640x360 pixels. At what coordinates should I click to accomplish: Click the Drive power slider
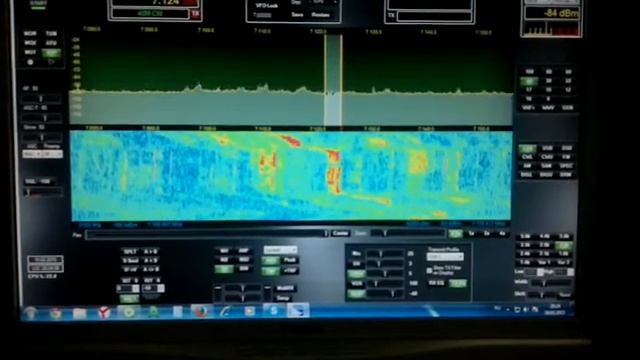point(42,137)
